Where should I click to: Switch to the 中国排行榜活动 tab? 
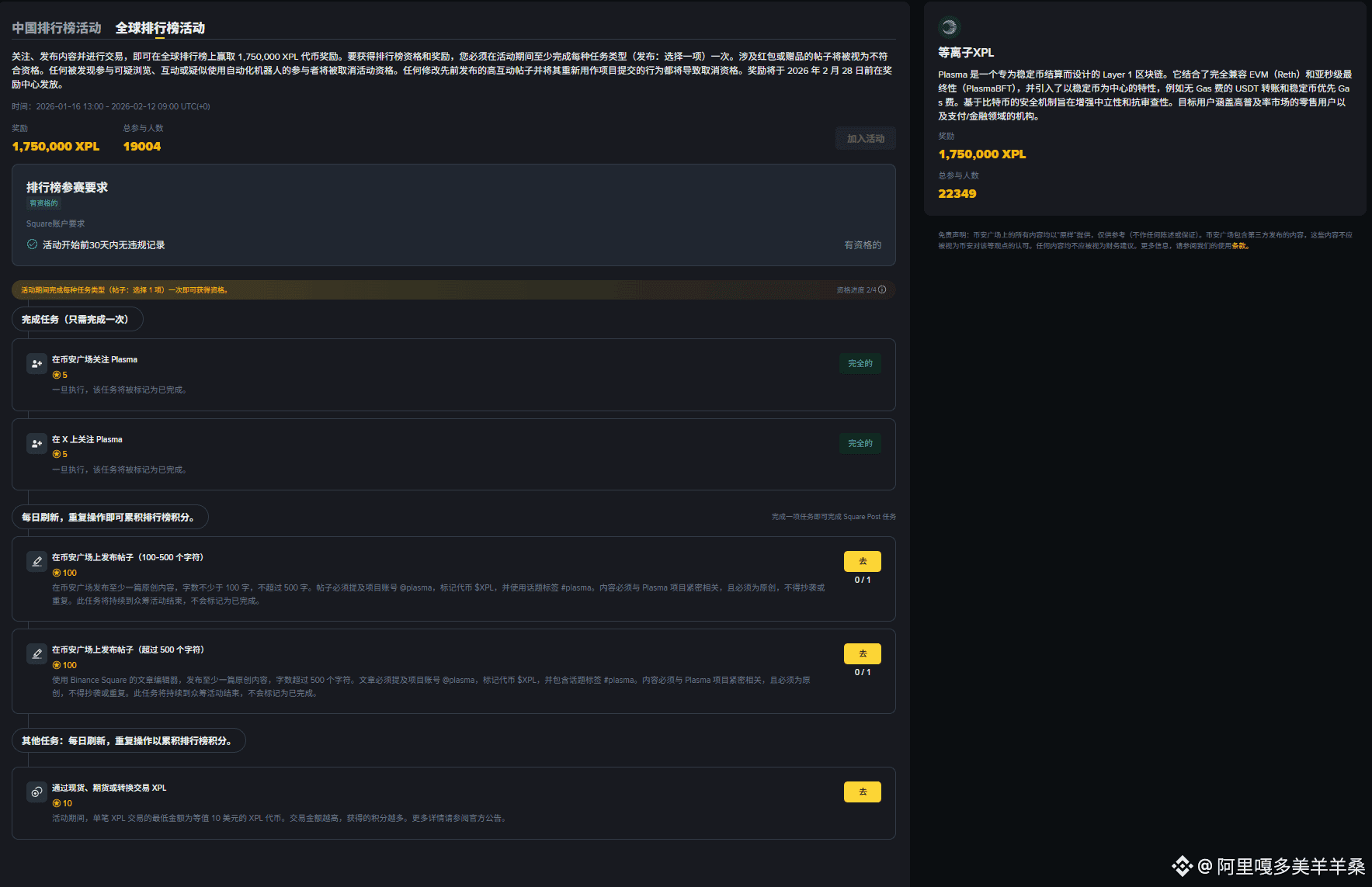(x=57, y=28)
